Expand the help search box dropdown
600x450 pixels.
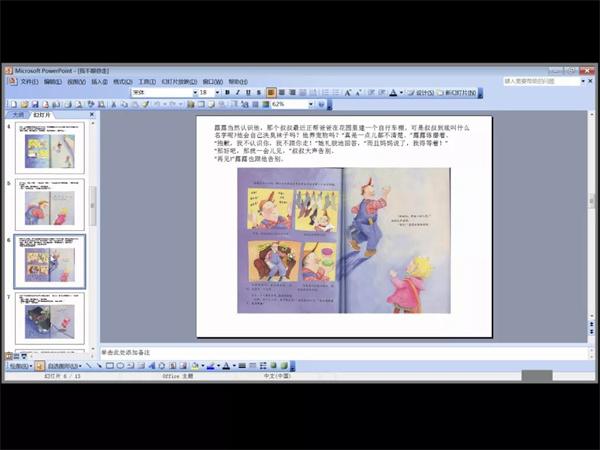click(x=583, y=81)
